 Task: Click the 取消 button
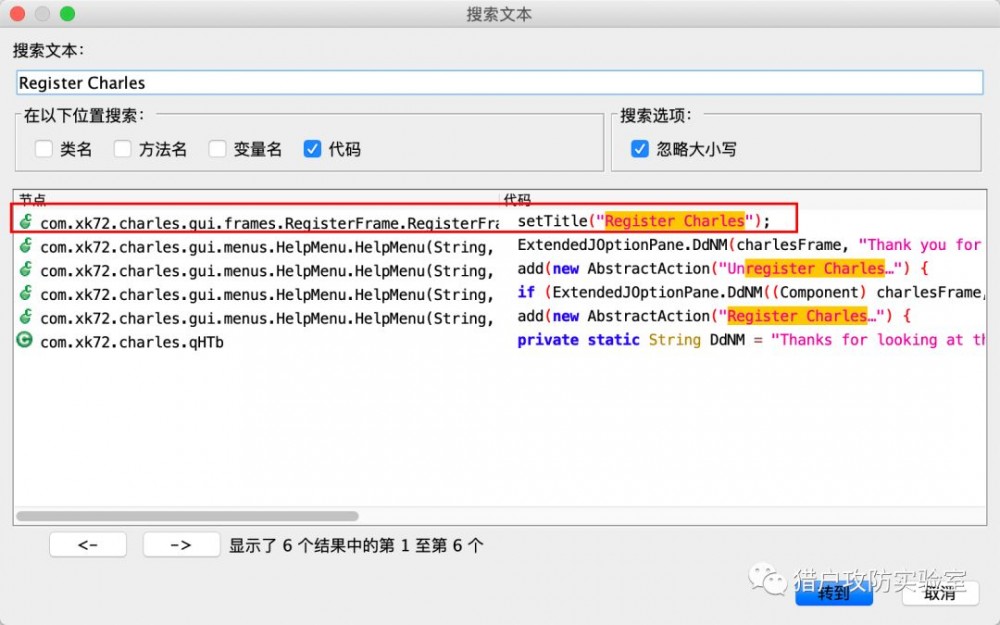(x=940, y=593)
